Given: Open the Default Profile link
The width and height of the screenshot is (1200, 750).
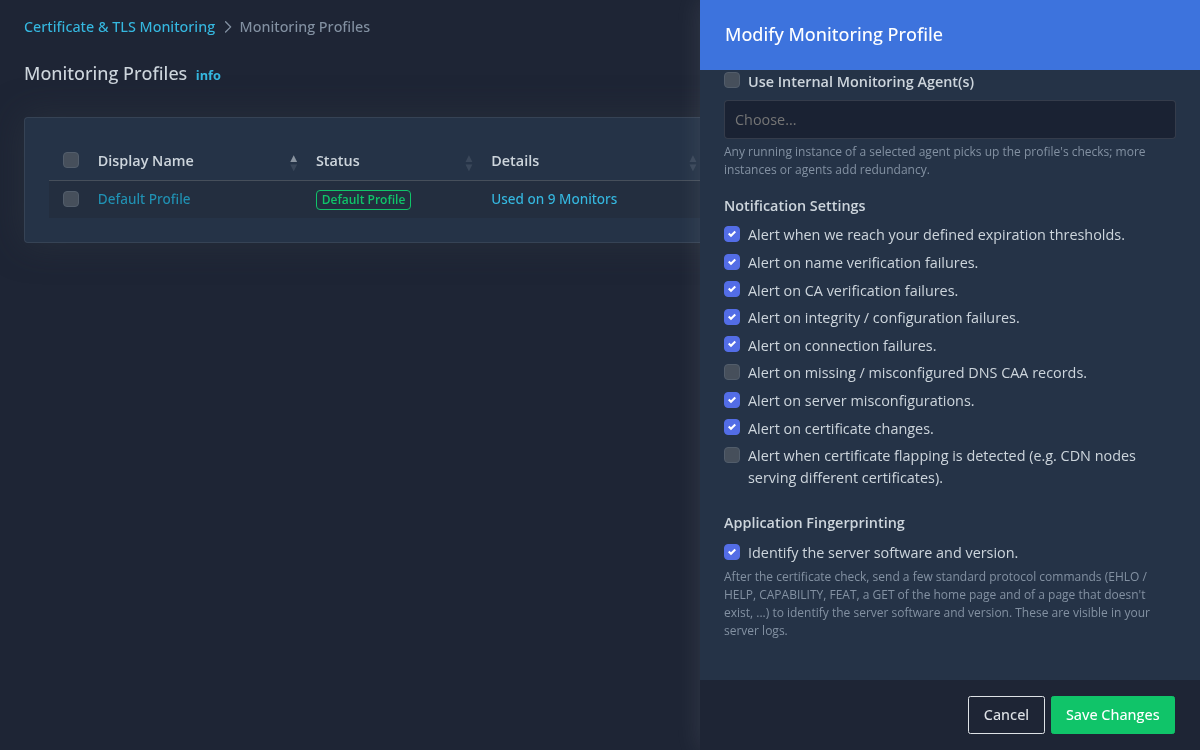Looking at the screenshot, I should pyautogui.click(x=144, y=199).
